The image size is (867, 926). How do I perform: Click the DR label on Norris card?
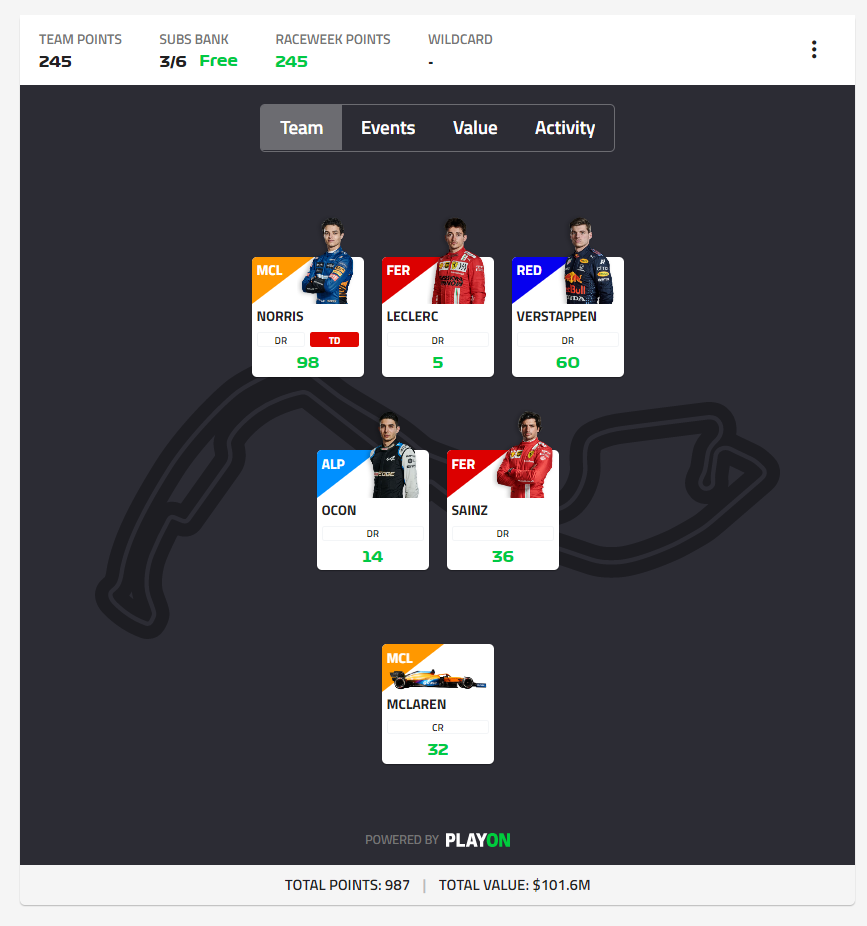tap(281, 340)
